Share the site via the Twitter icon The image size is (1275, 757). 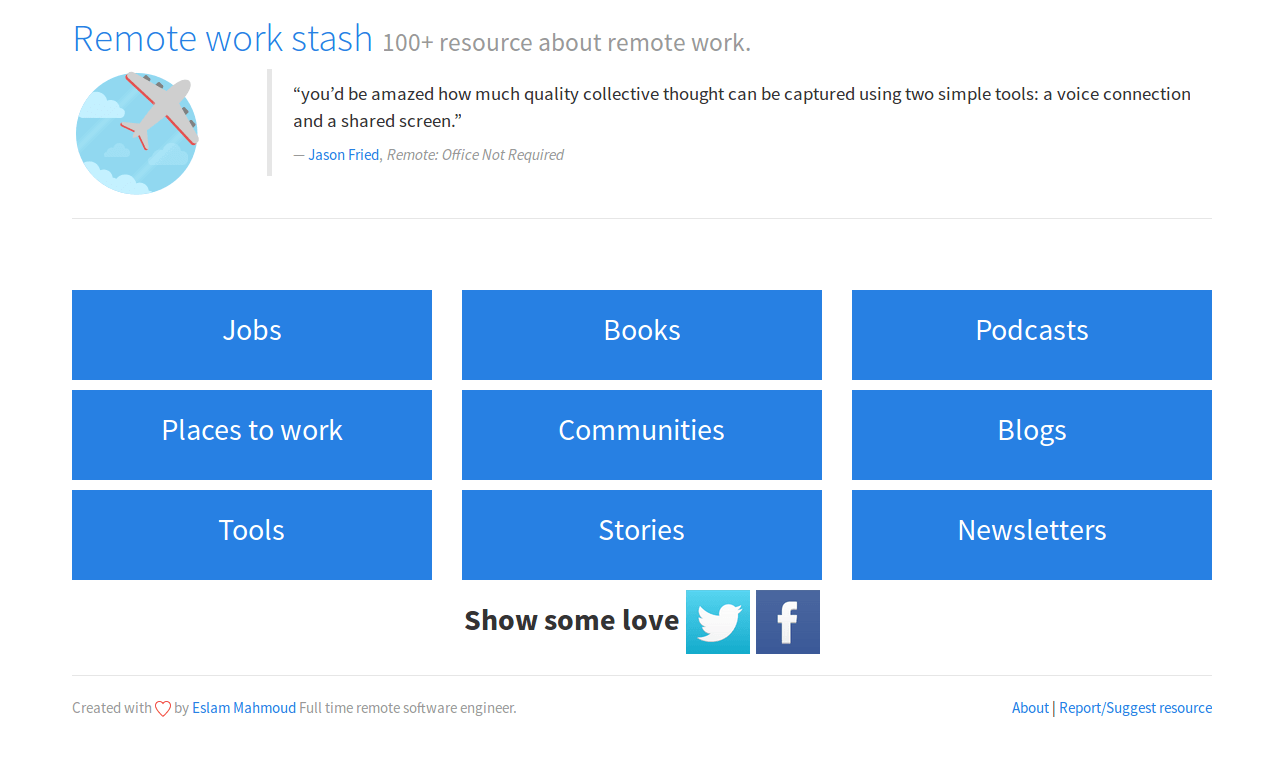(x=717, y=621)
